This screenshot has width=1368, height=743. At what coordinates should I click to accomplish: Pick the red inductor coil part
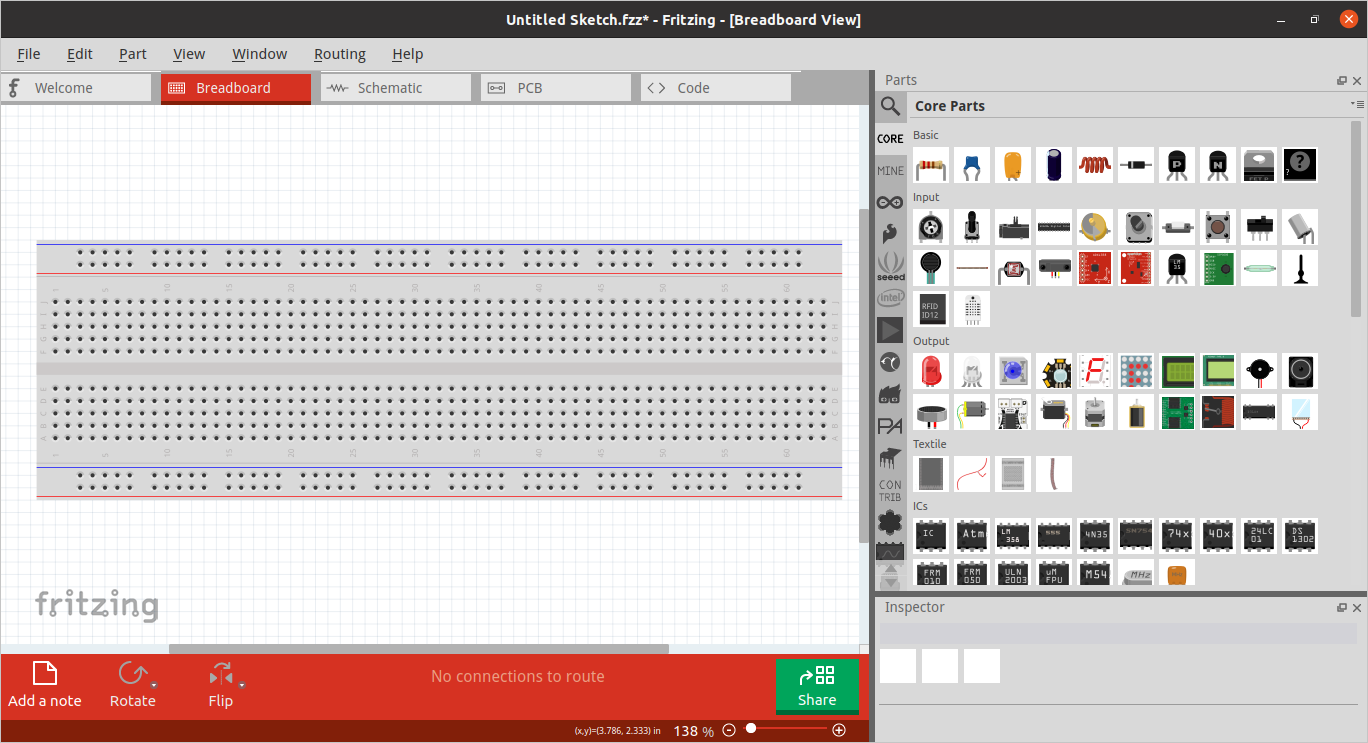pyautogui.click(x=1095, y=165)
